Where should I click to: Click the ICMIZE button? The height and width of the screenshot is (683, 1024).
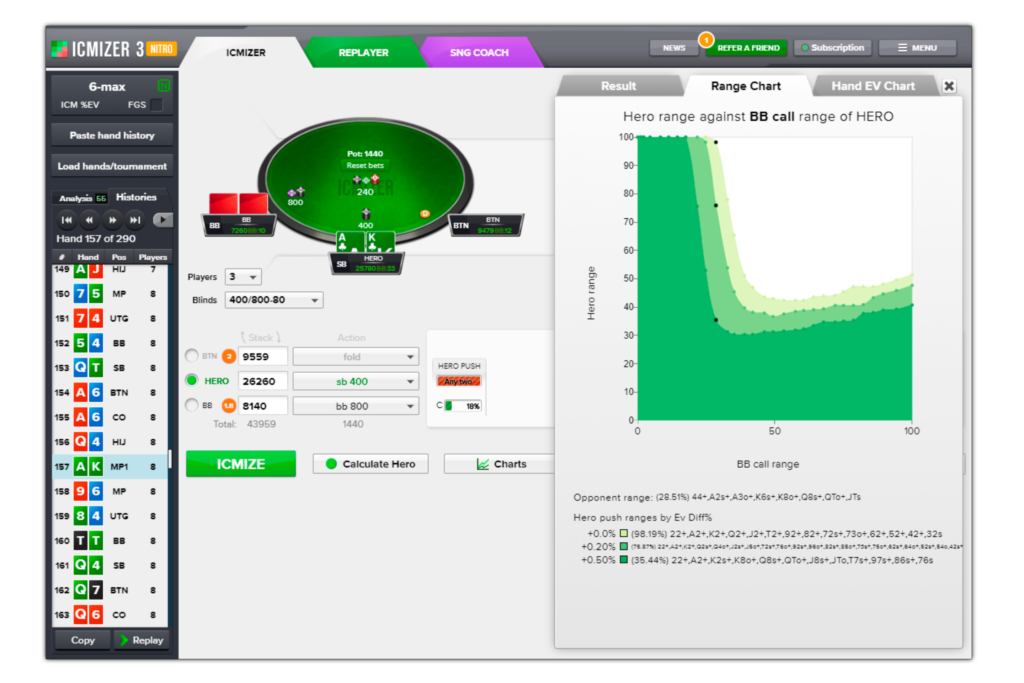[241, 464]
